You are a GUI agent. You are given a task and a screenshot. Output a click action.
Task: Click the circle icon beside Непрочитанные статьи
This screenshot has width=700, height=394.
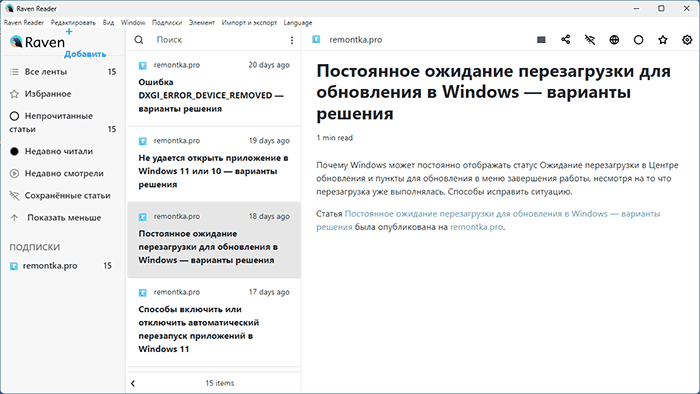click(x=14, y=116)
